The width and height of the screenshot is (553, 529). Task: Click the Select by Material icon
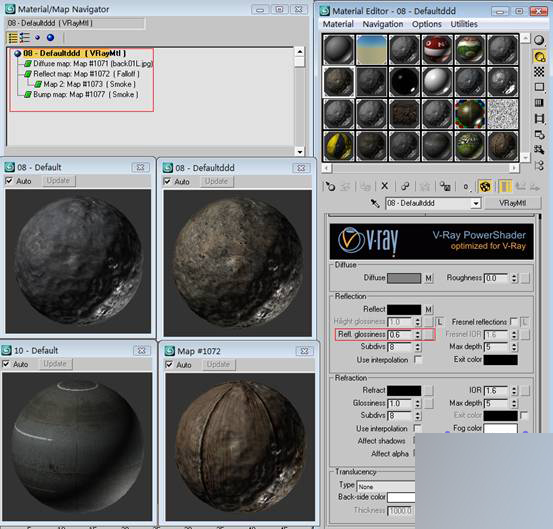539,150
